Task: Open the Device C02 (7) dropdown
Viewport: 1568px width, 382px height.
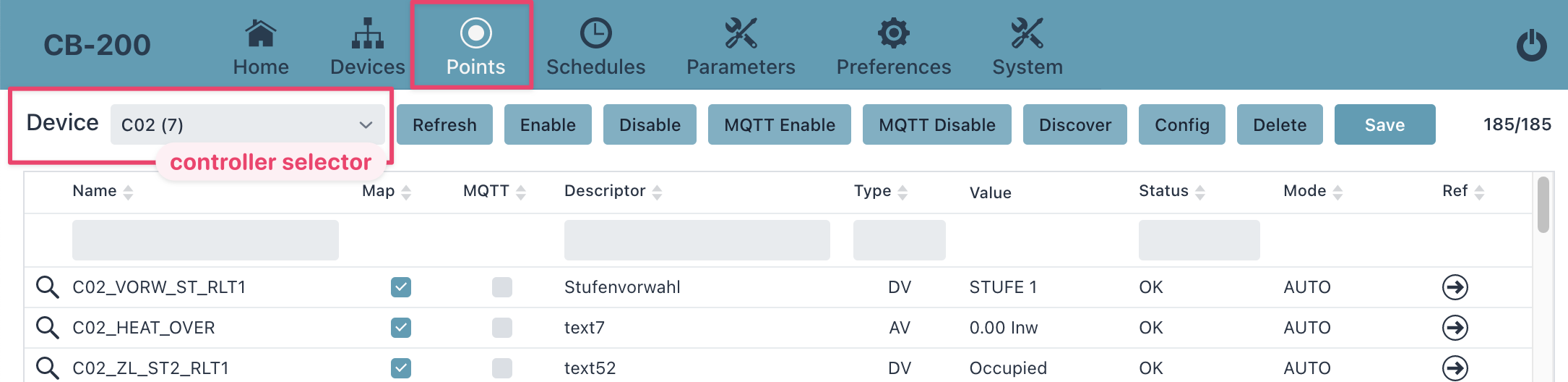Action: 248,124
